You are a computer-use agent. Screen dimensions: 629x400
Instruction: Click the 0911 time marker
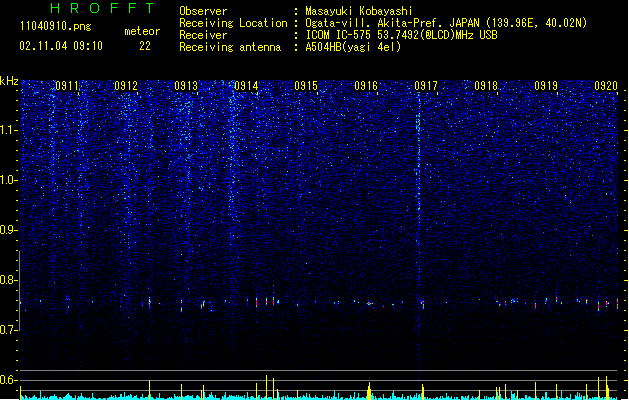tap(67, 86)
